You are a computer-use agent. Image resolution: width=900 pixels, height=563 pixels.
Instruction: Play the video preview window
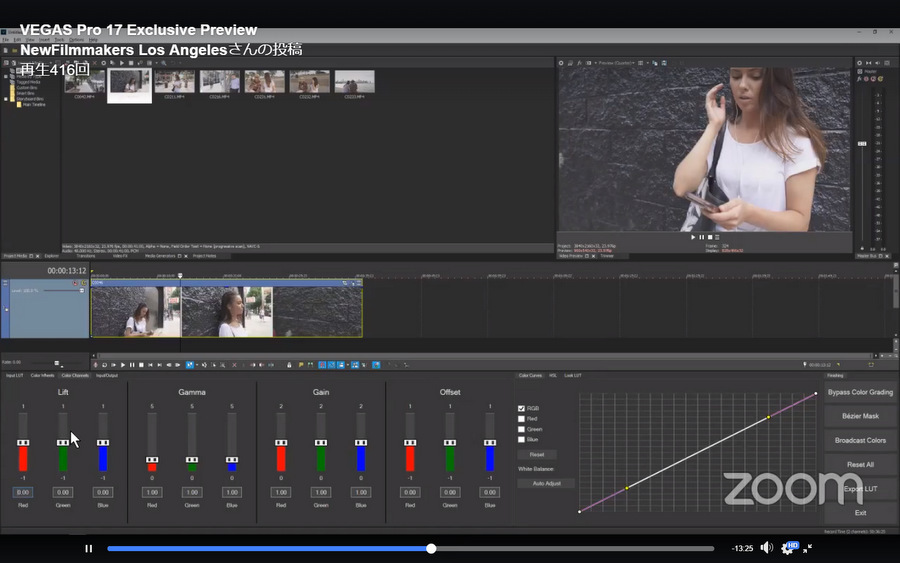coord(693,237)
